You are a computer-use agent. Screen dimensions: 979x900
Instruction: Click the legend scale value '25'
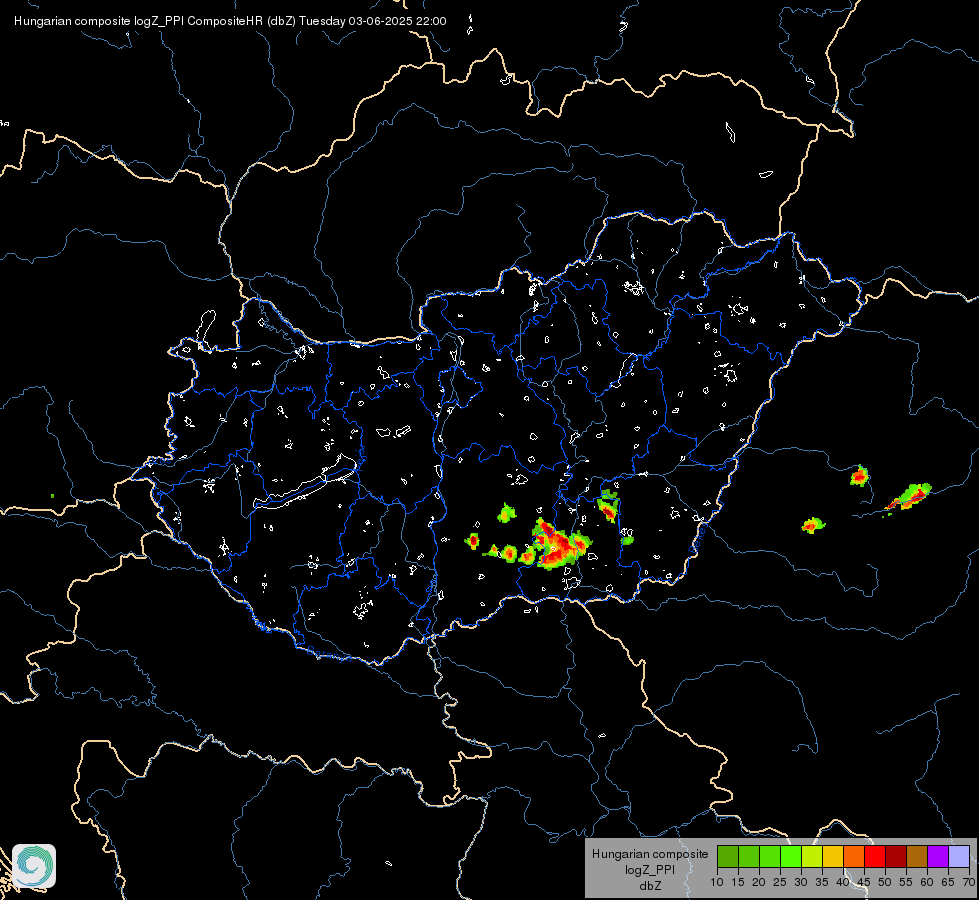pos(780,883)
